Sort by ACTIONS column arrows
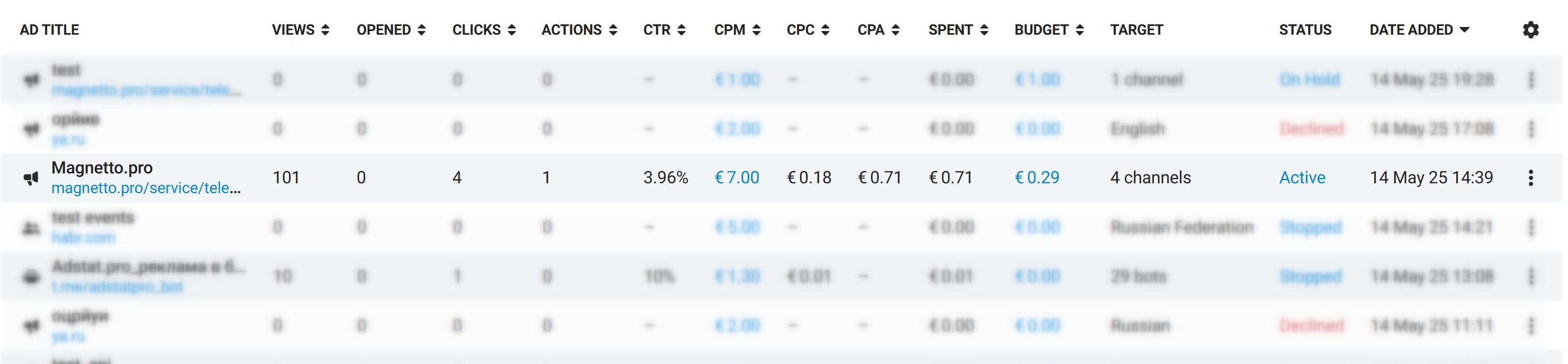The image size is (1568, 364). coord(613,30)
